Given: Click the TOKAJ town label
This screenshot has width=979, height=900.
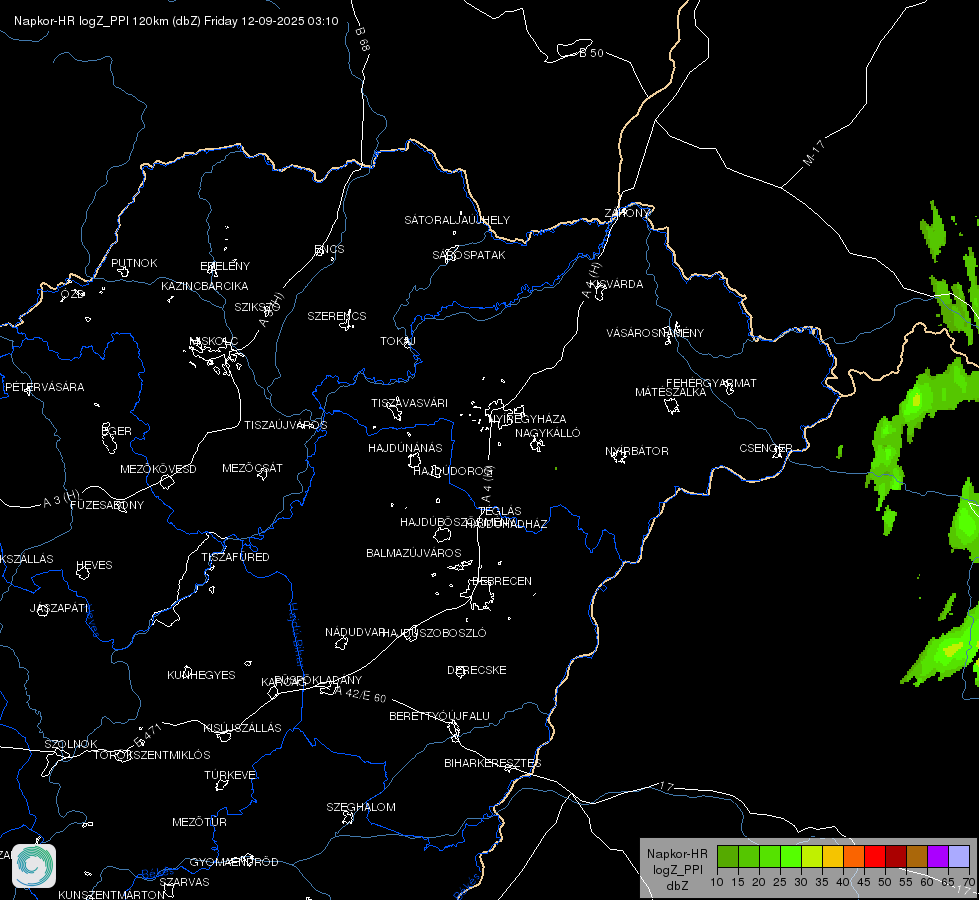Looking at the screenshot, I should (x=398, y=341).
